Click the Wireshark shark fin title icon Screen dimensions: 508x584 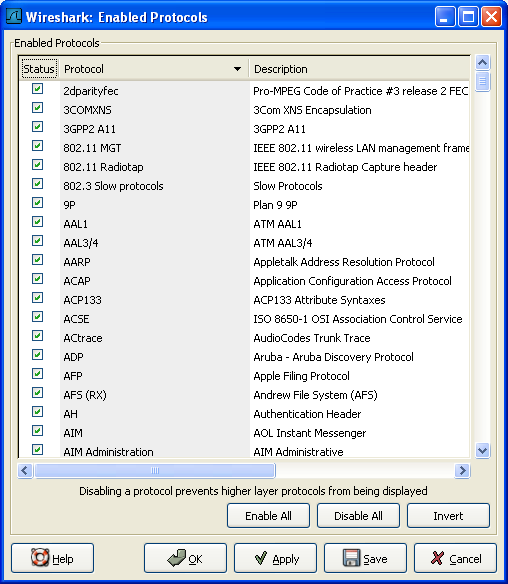tap(14, 16)
